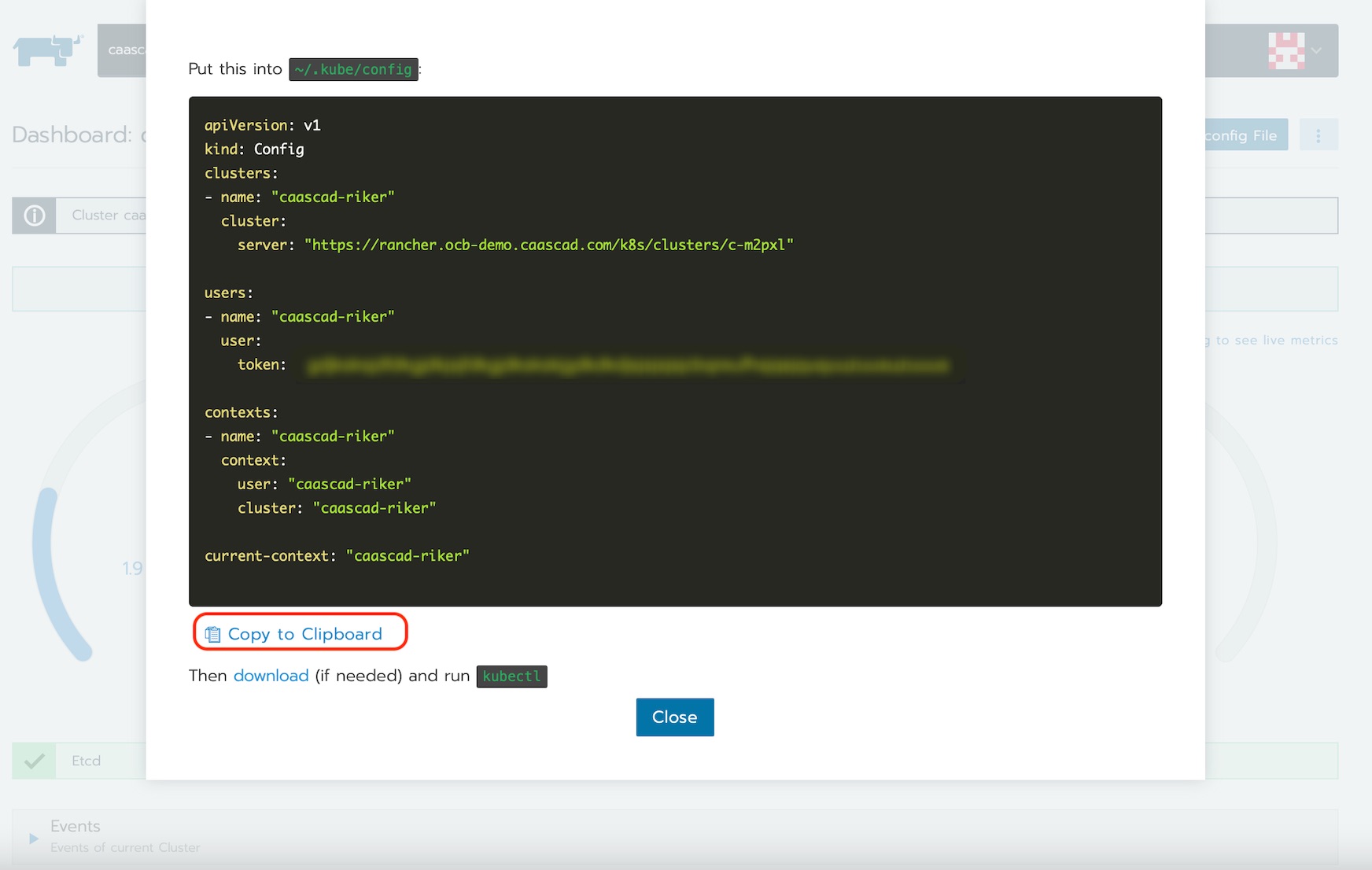Image resolution: width=1372 pixels, height=870 pixels.
Task: Click the green Etcd checkmark icon
Action: 35,761
